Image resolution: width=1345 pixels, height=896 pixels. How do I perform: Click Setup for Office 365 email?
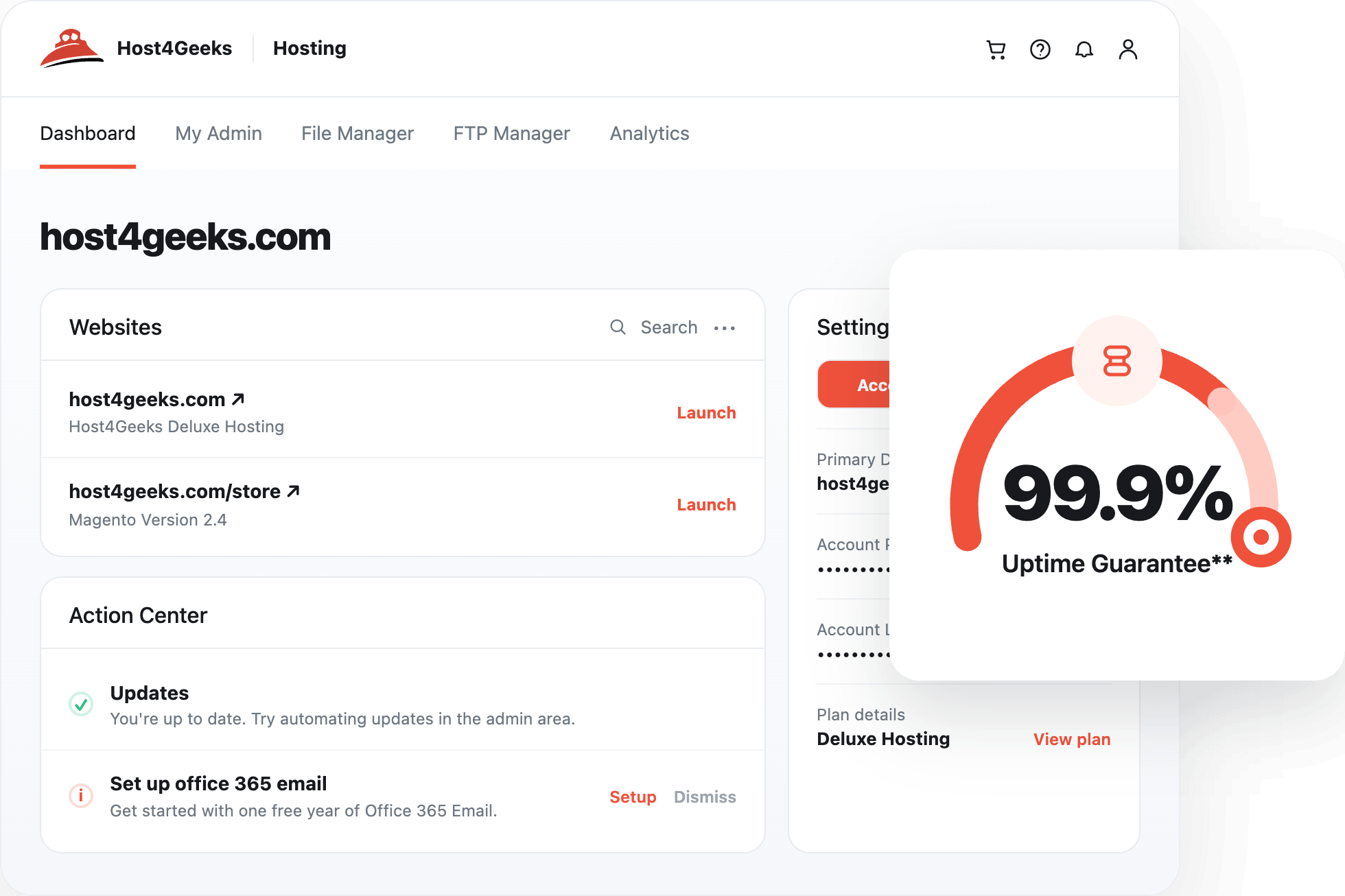[633, 797]
